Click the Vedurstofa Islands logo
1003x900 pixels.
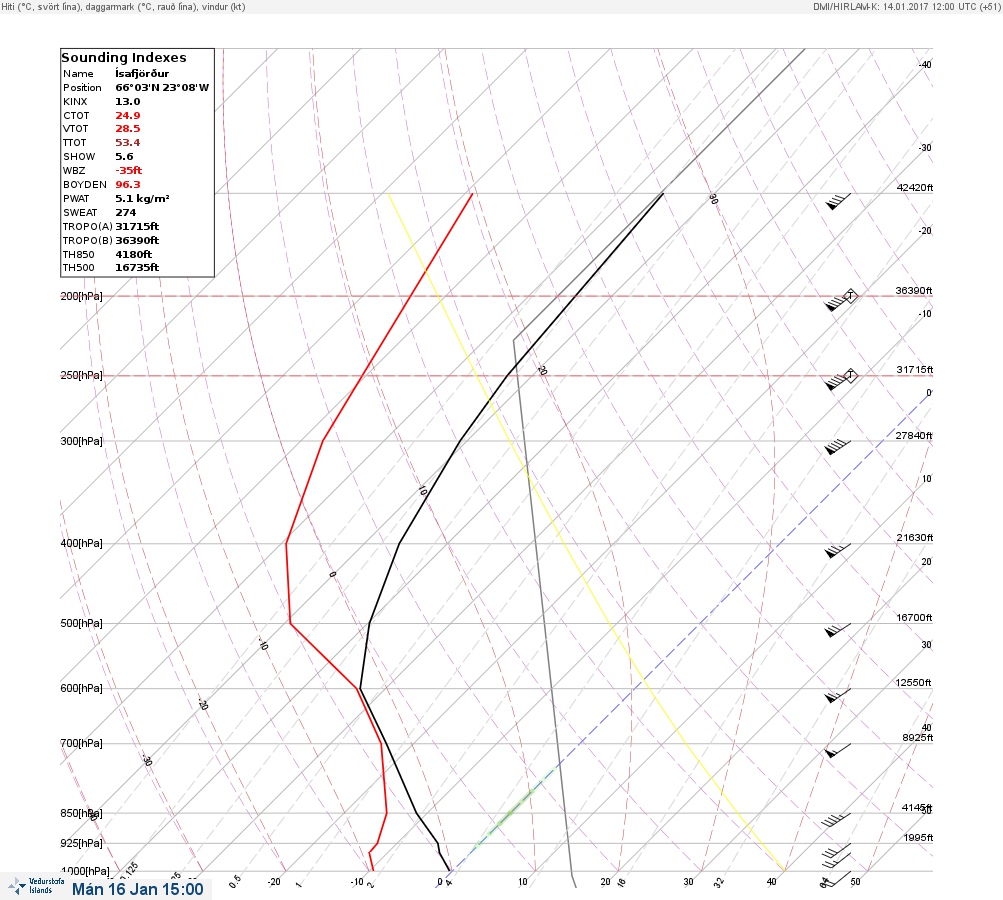pos(36,886)
